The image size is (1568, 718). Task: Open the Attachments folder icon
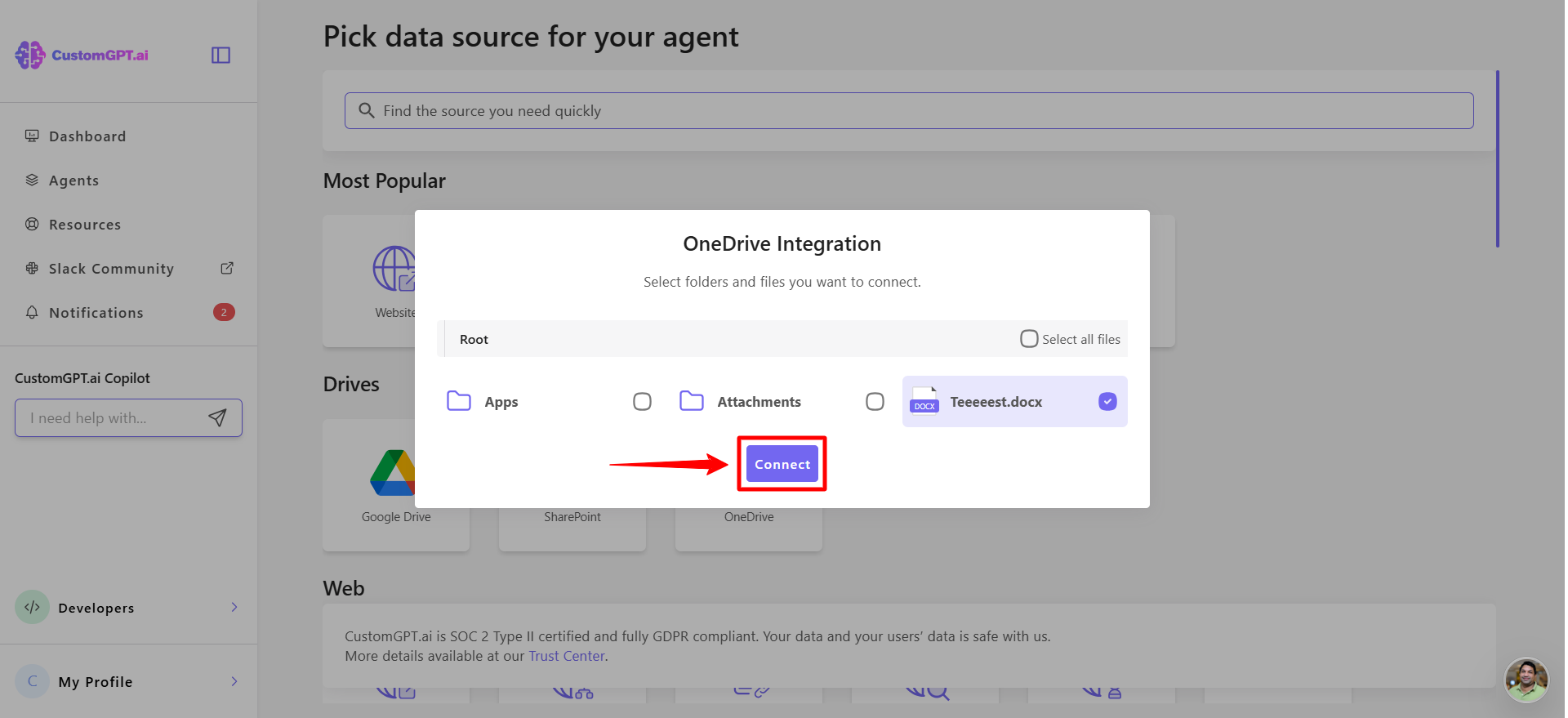pos(692,400)
